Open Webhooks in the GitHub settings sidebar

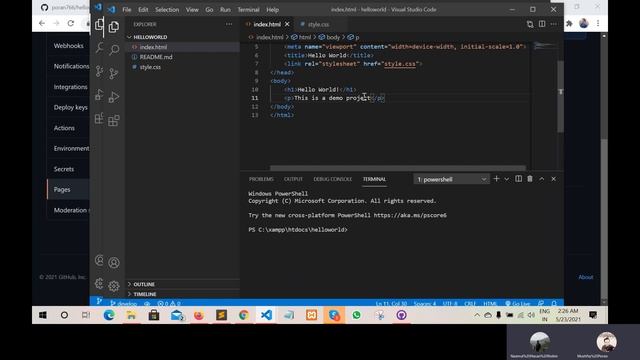point(69,46)
